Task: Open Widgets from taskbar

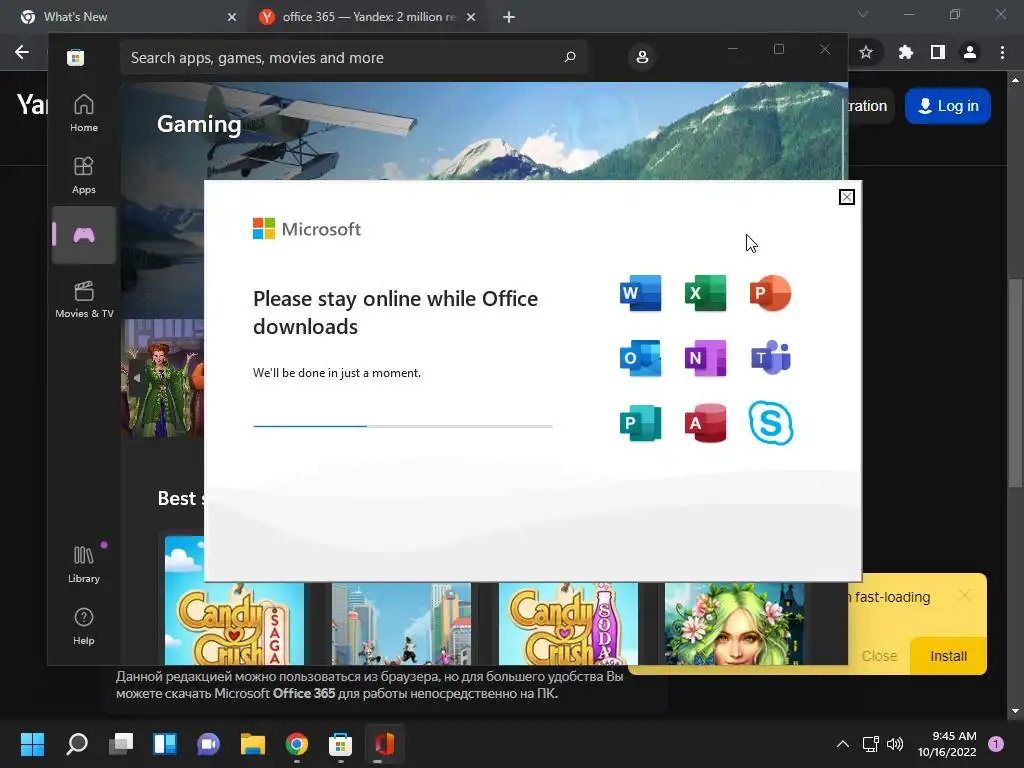Action: click(x=165, y=744)
